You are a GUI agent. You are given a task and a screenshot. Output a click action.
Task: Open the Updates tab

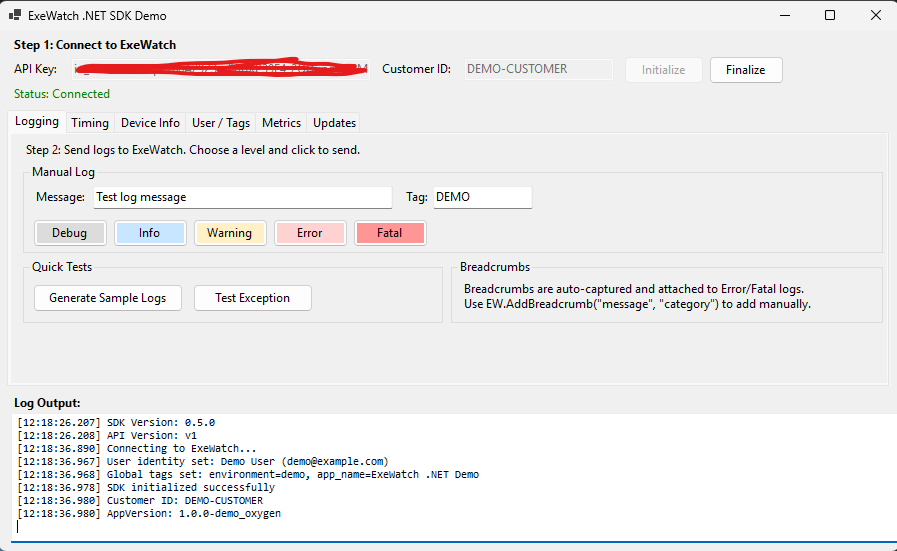point(334,123)
